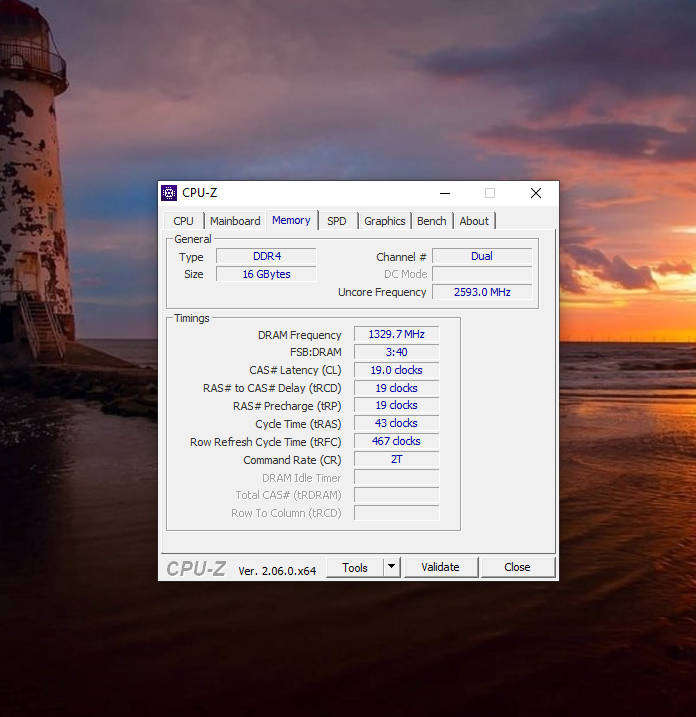Click the Tools button
Viewport: 696px width, 717px height.
coord(355,567)
